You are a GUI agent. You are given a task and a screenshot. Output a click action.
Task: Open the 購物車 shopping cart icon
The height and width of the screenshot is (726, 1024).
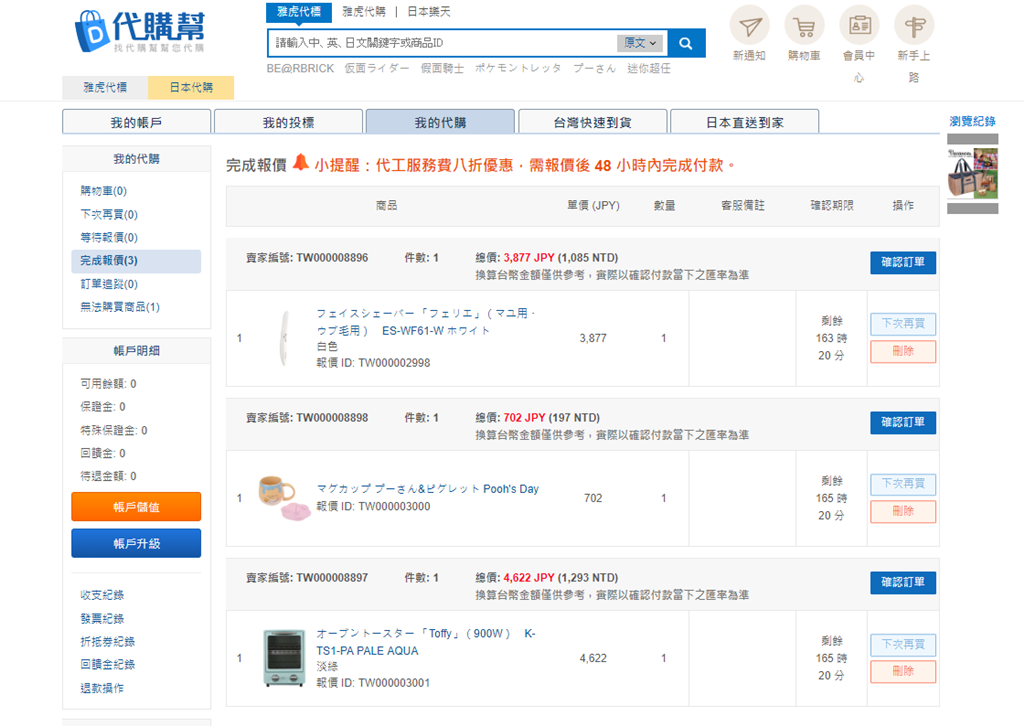[804, 25]
